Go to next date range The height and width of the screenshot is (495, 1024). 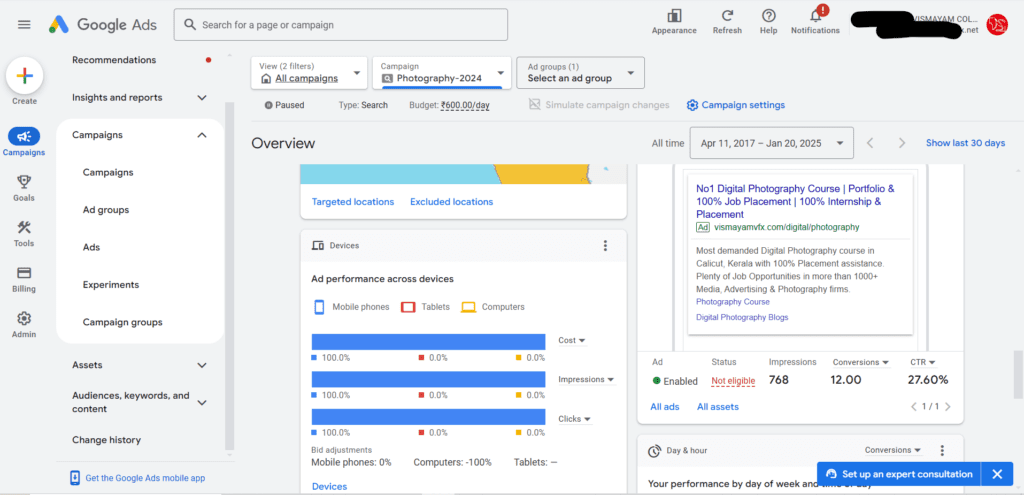click(902, 143)
